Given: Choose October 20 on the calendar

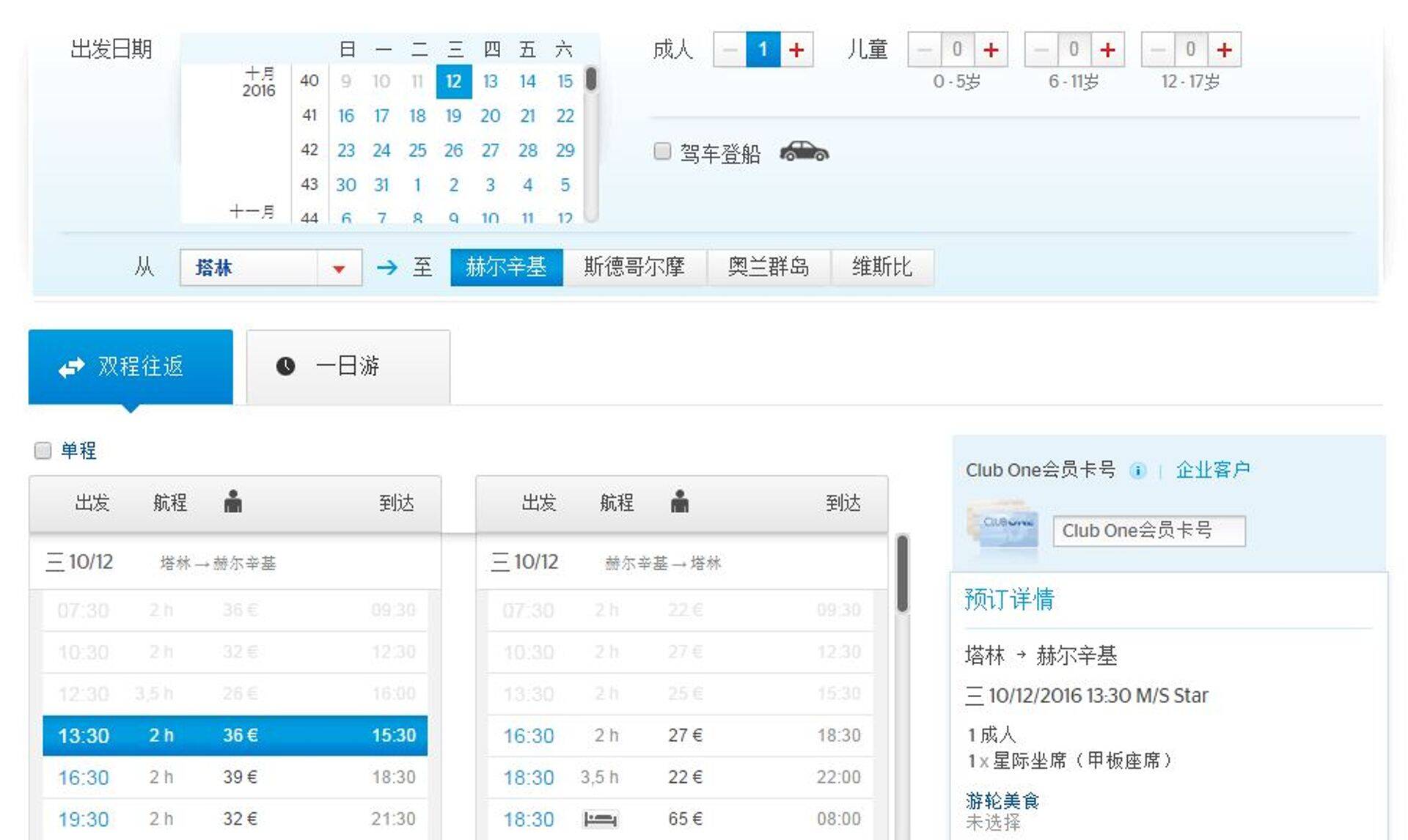Looking at the screenshot, I should coord(490,116).
